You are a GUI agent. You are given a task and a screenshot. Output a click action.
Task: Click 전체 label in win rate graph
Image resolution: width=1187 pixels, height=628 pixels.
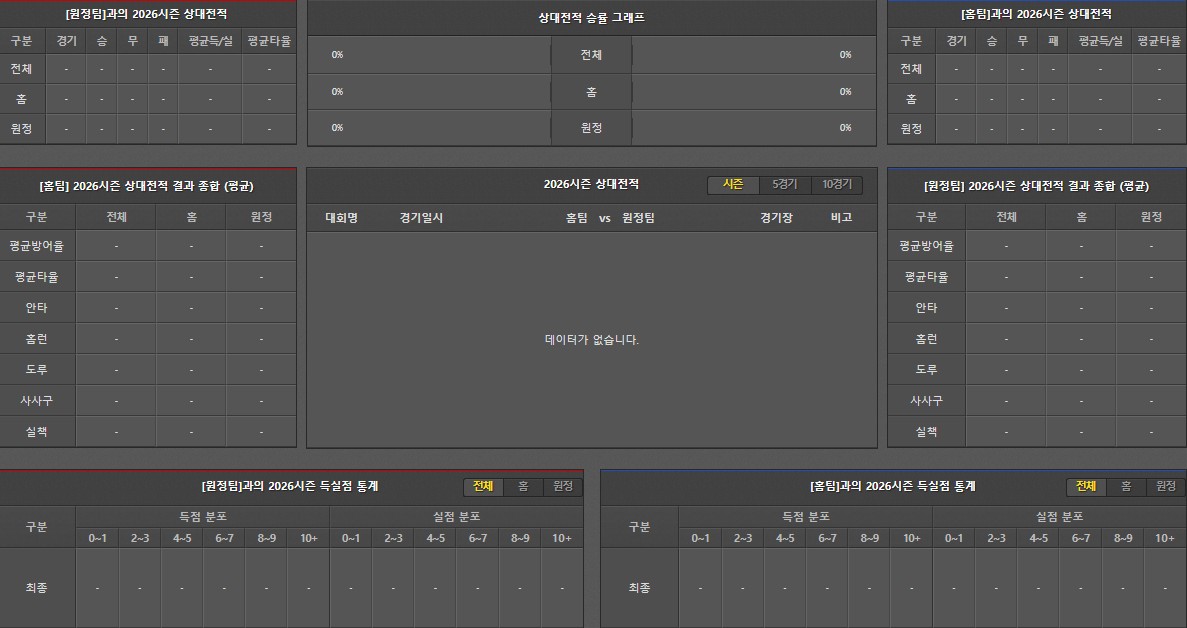(591, 55)
